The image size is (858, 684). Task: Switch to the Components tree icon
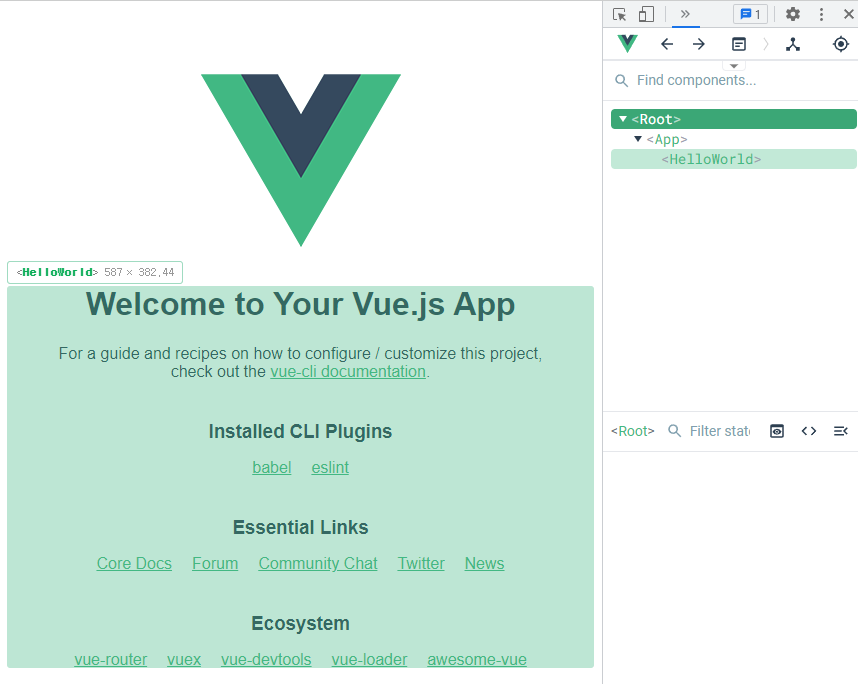pos(793,44)
